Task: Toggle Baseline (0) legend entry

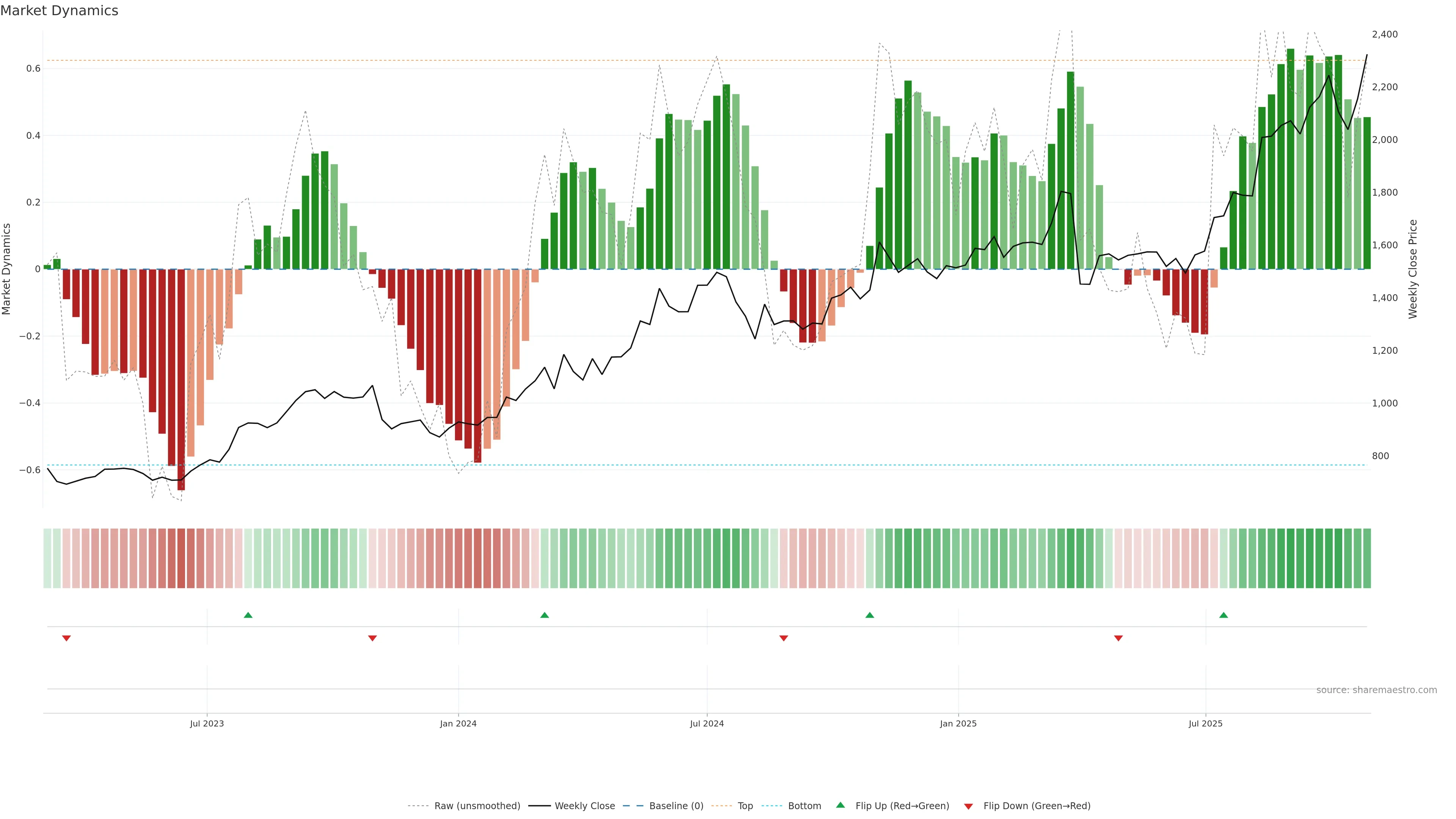Action: coord(676,806)
